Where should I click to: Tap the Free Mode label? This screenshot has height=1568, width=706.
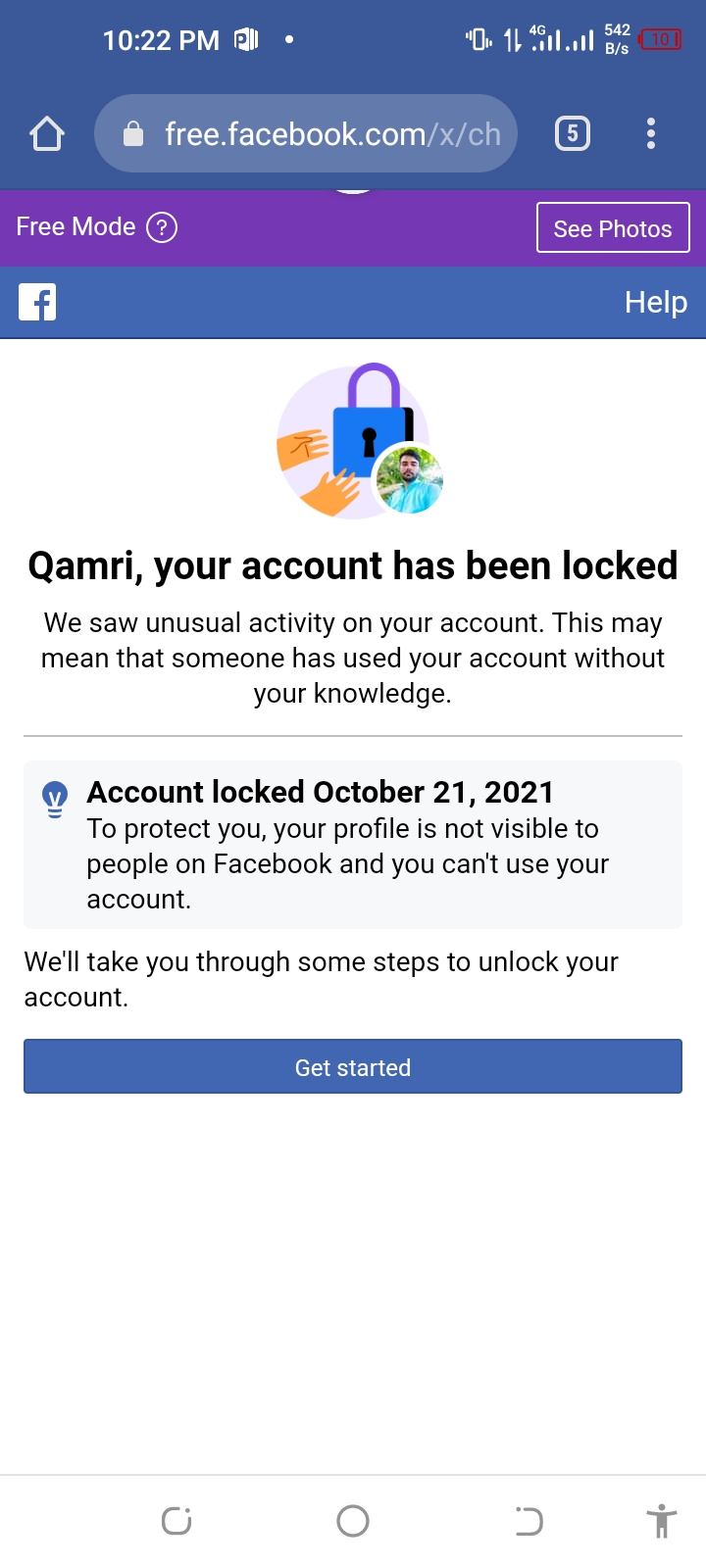click(76, 227)
